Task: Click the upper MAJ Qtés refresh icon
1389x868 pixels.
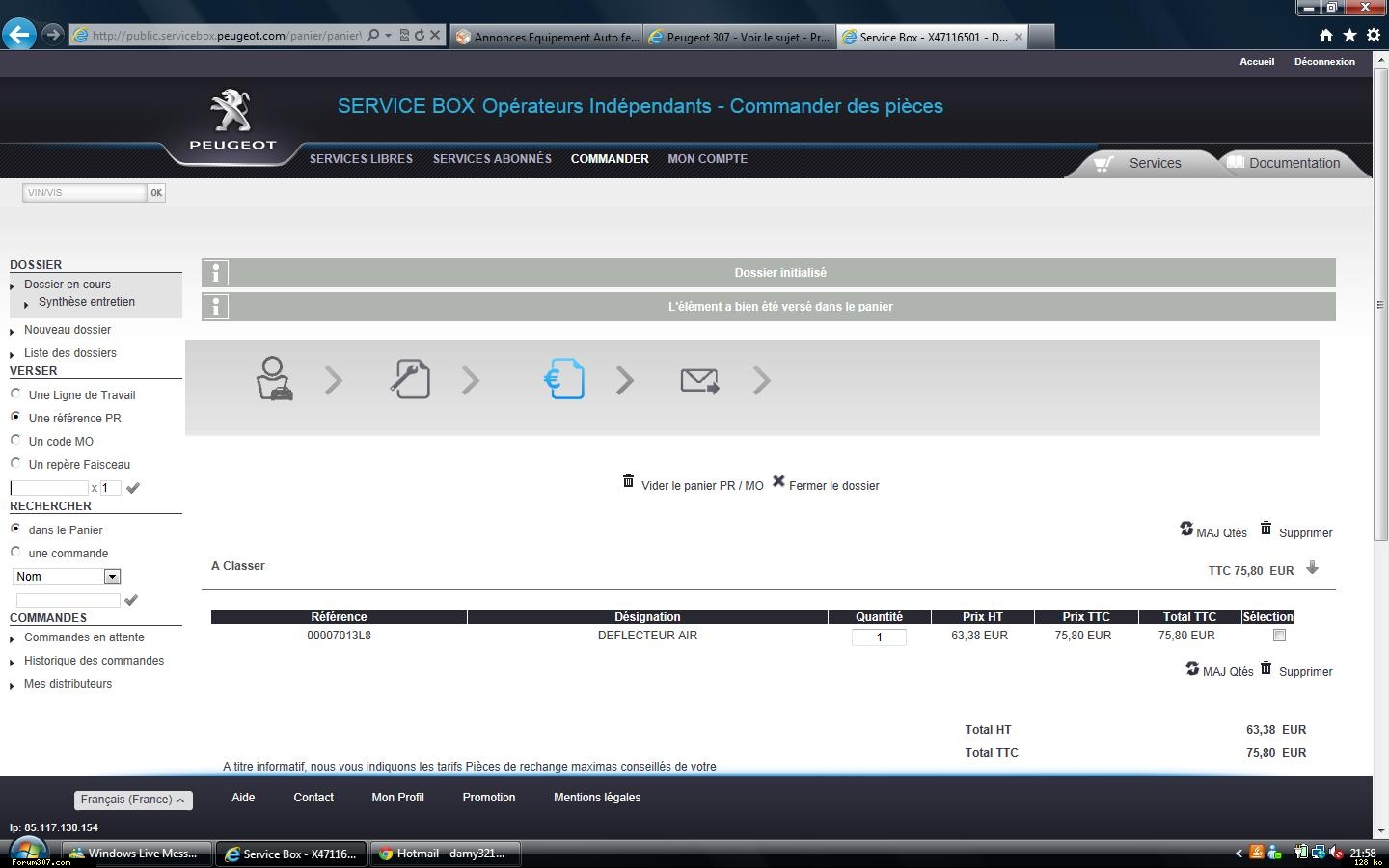Action: point(1186,529)
